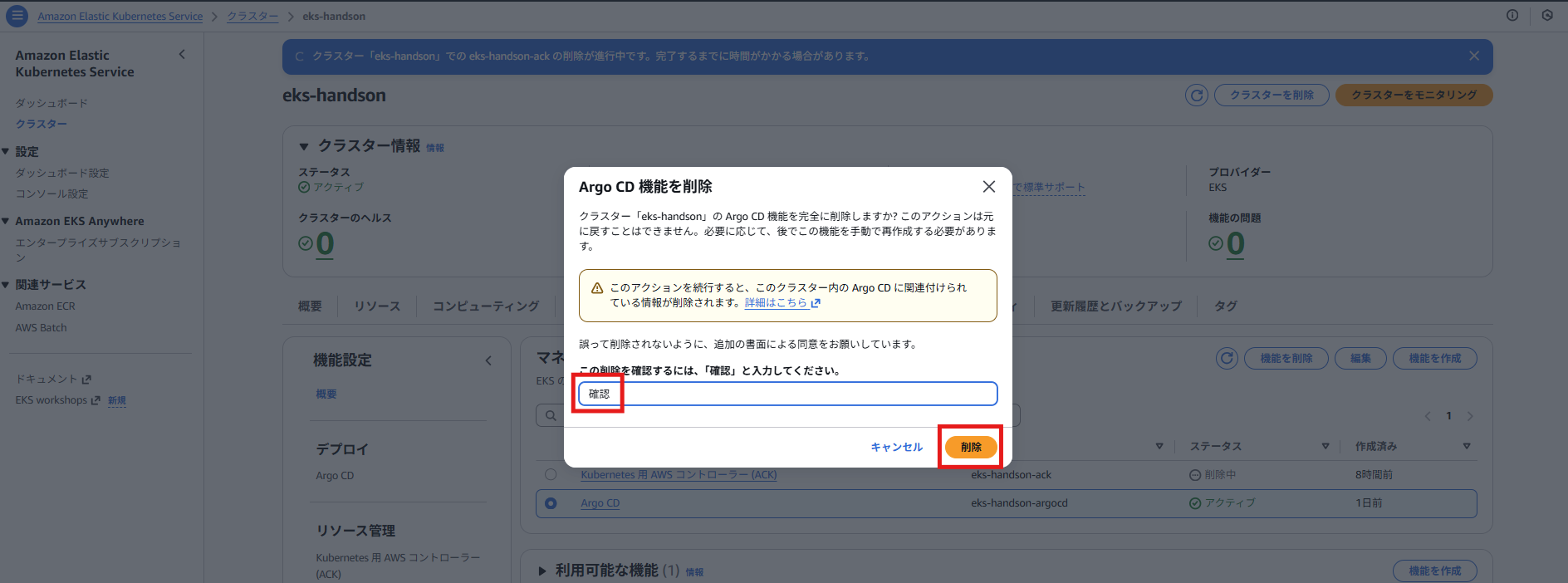The image size is (1568, 583).
Task: Click the eks-handson-argocd name cell
Action: [x=1019, y=503]
